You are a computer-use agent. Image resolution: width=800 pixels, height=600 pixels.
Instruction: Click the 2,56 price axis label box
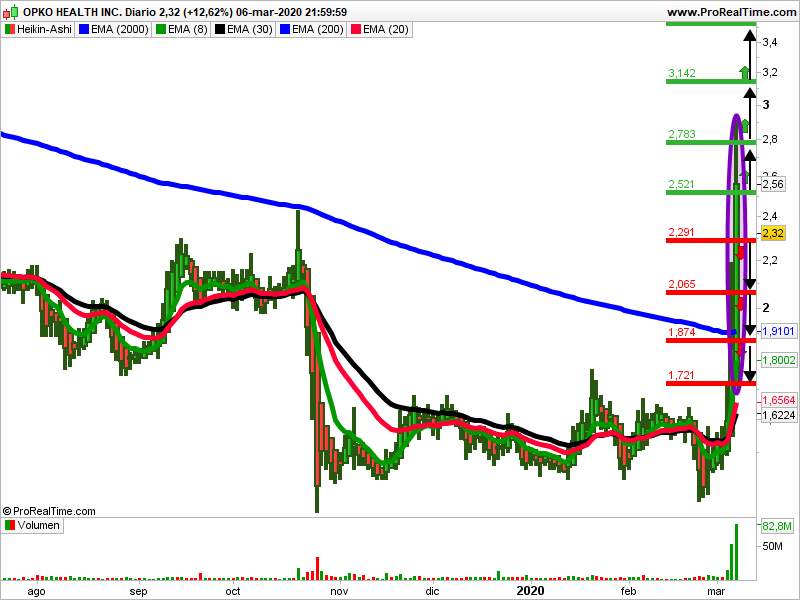772,184
